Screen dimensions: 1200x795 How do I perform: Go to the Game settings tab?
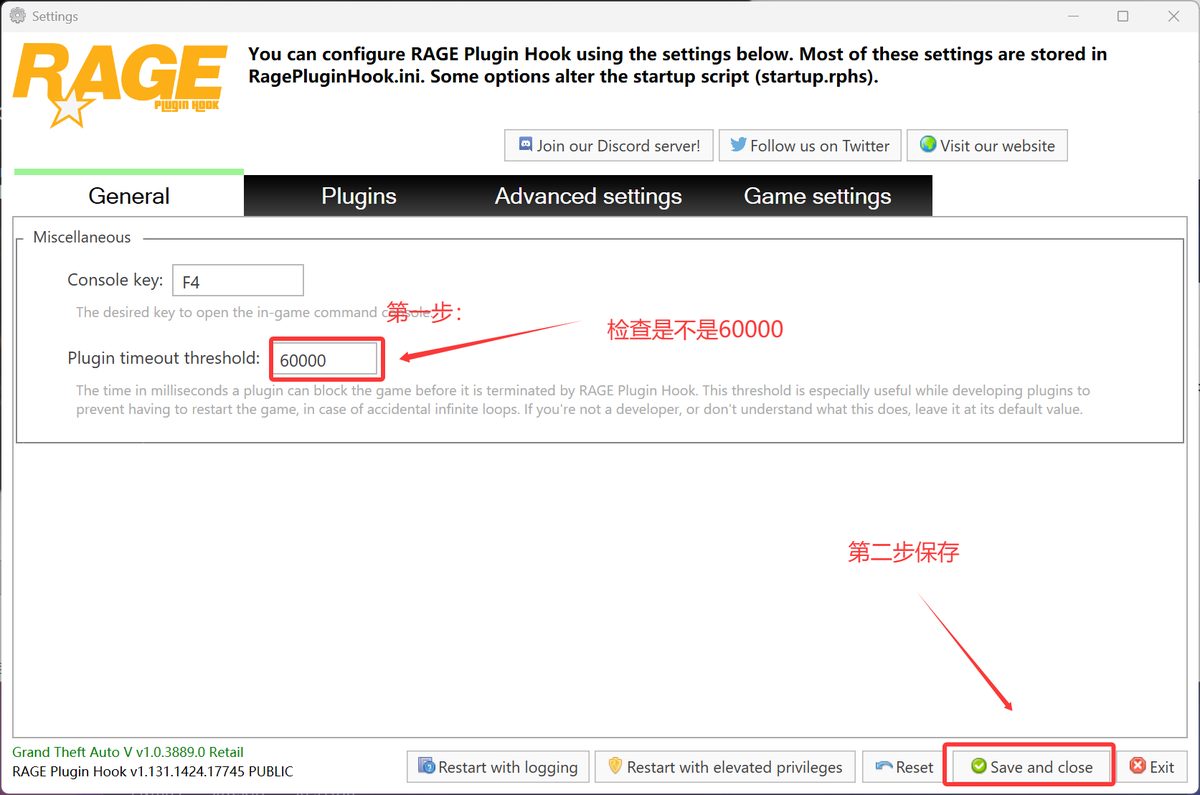click(x=818, y=196)
